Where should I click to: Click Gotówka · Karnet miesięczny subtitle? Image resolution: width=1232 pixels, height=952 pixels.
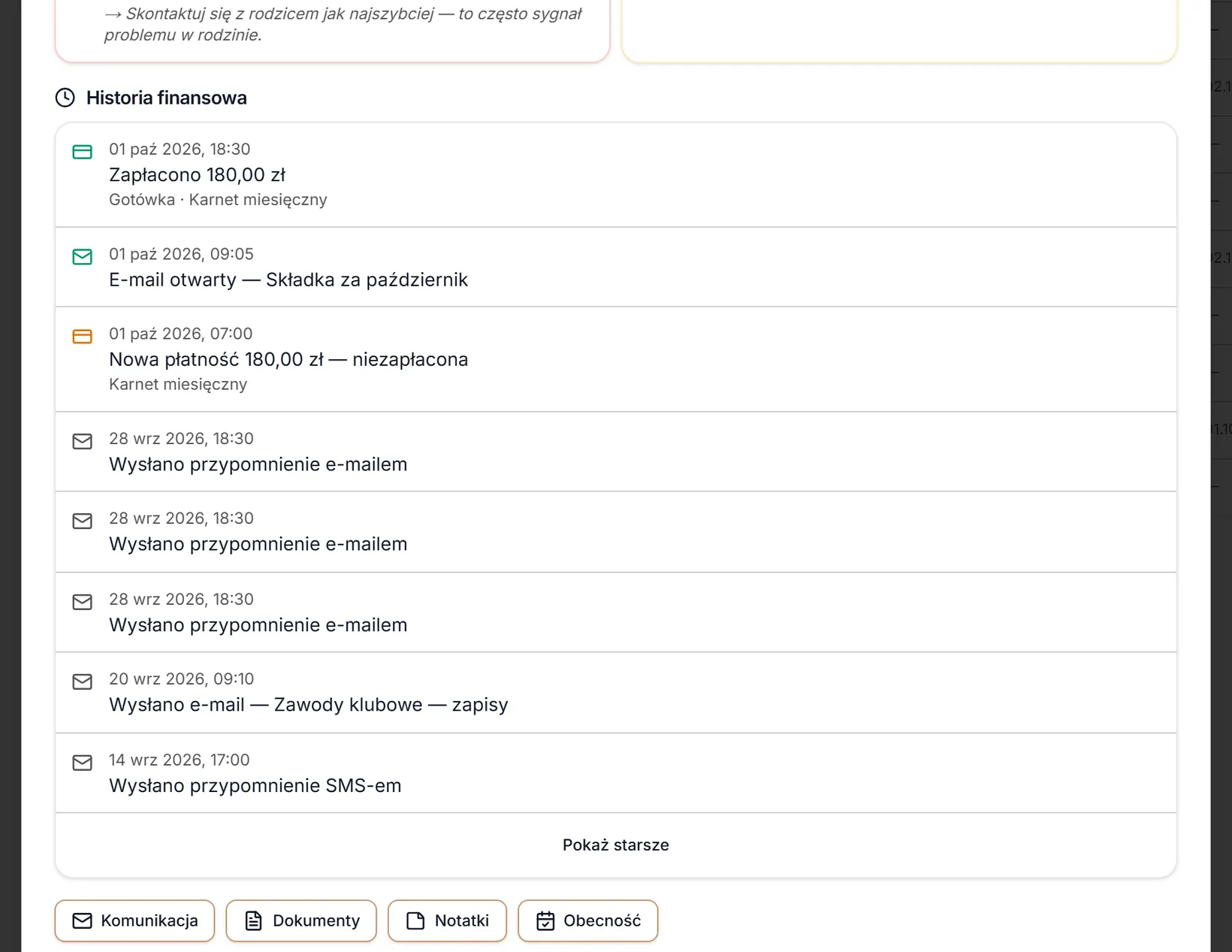(218, 200)
